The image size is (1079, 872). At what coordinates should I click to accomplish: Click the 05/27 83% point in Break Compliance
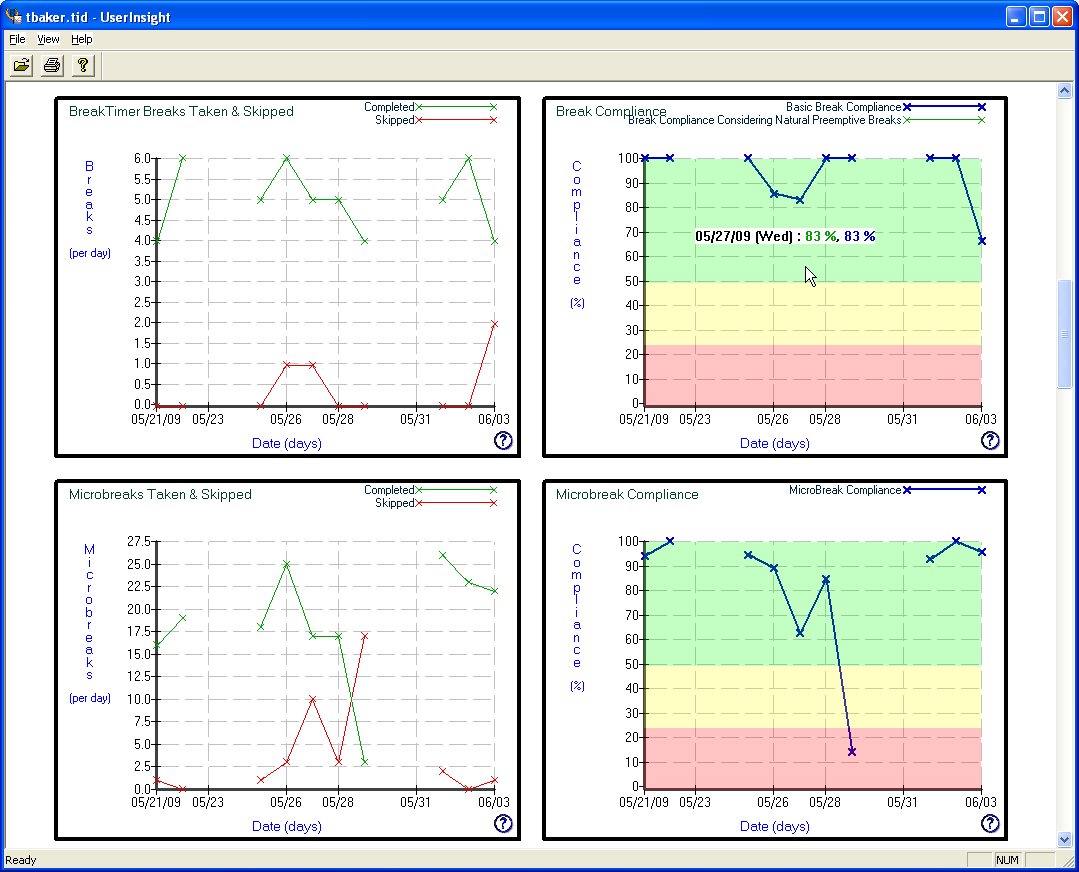click(x=800, y=200)
